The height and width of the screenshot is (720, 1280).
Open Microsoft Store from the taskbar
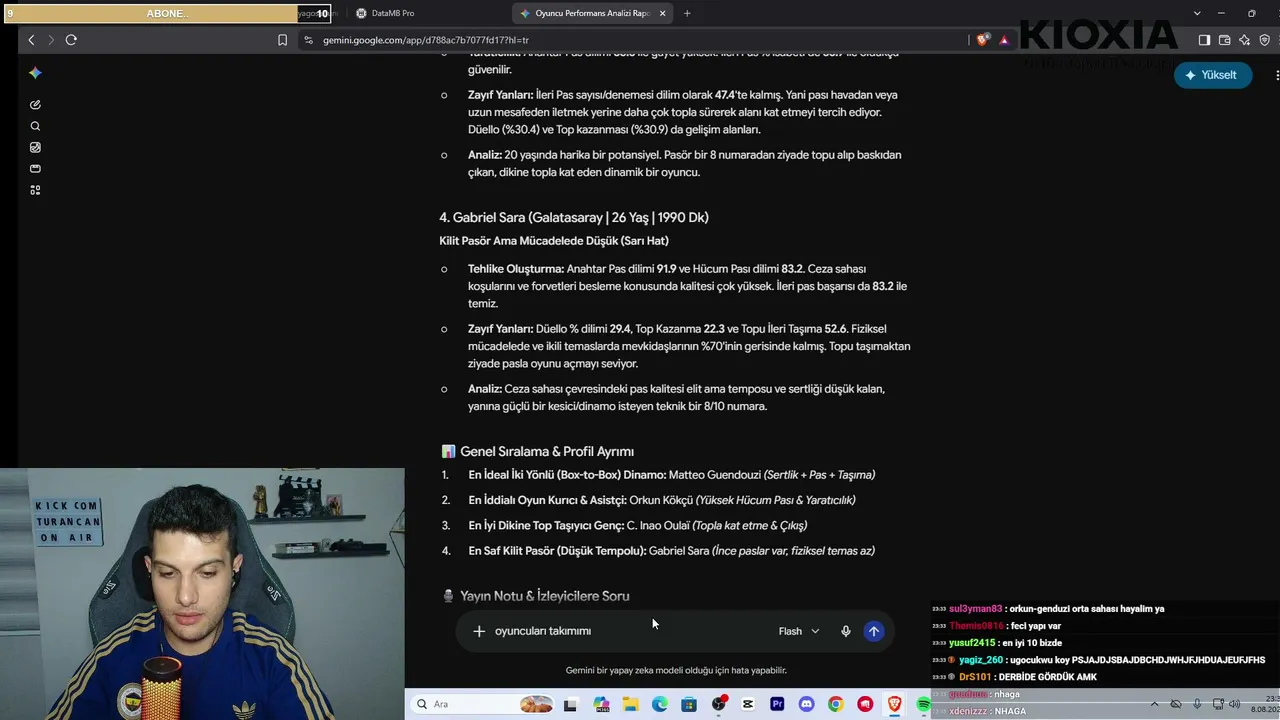coord(689,704)
